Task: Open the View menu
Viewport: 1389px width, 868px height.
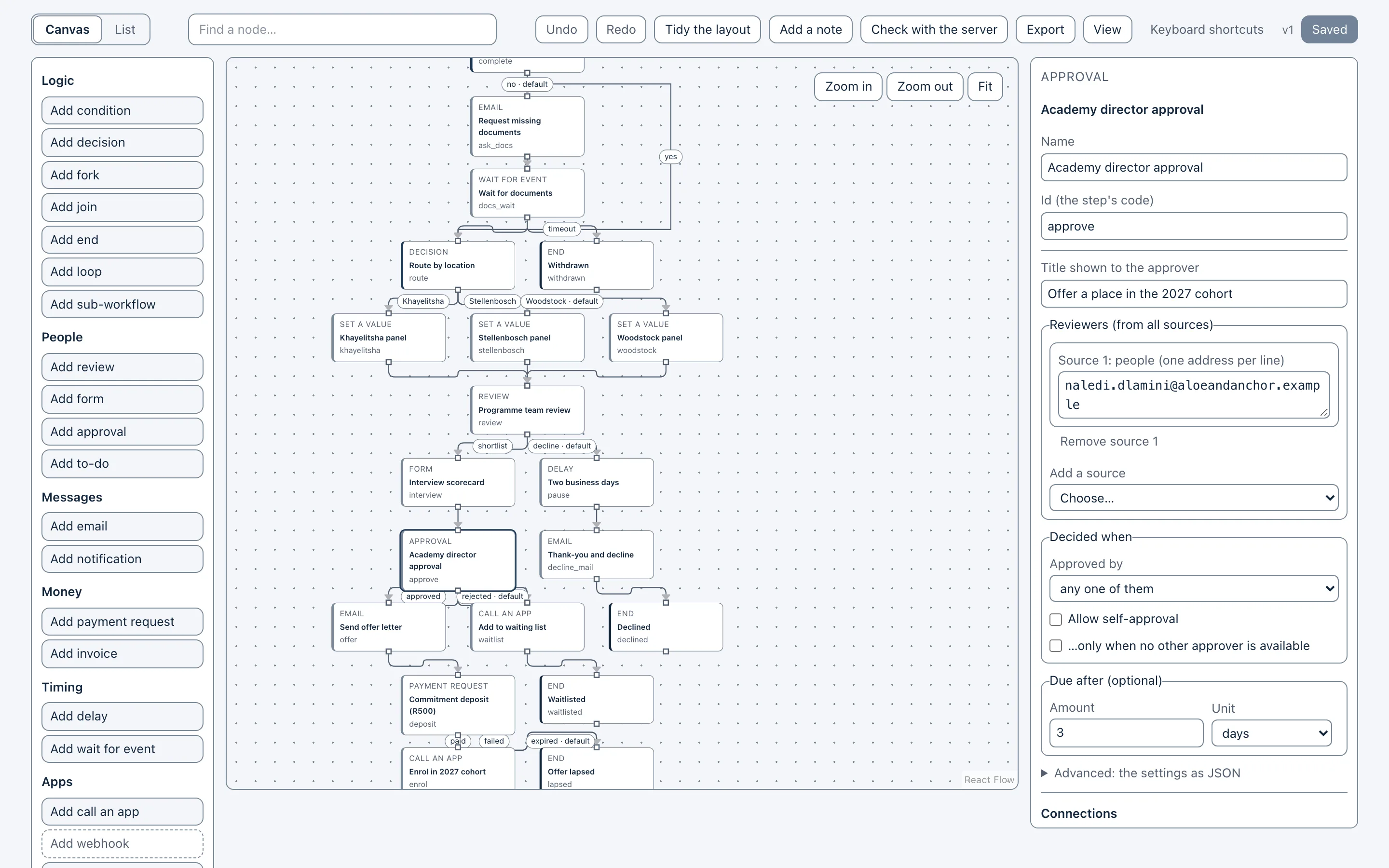Action: [1107, 29]
